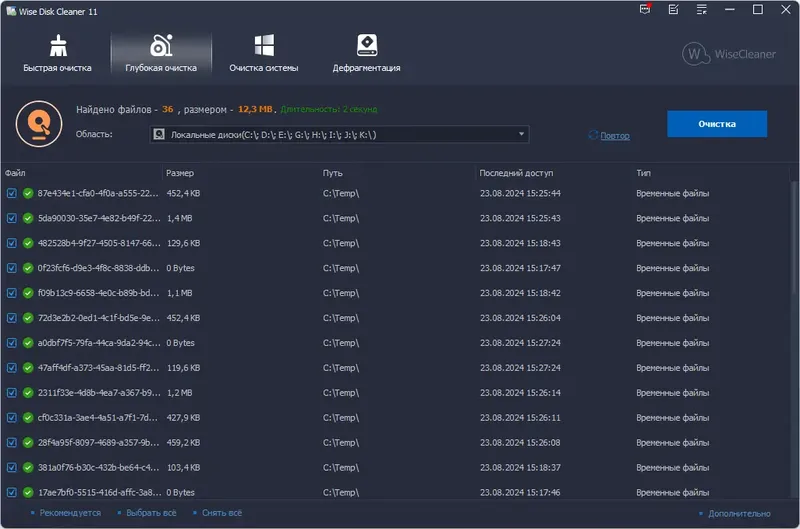The height and width of the screenshot is (529, 800).
Task: Open the feedback message icon in title bar
Action: coord(645,9)
